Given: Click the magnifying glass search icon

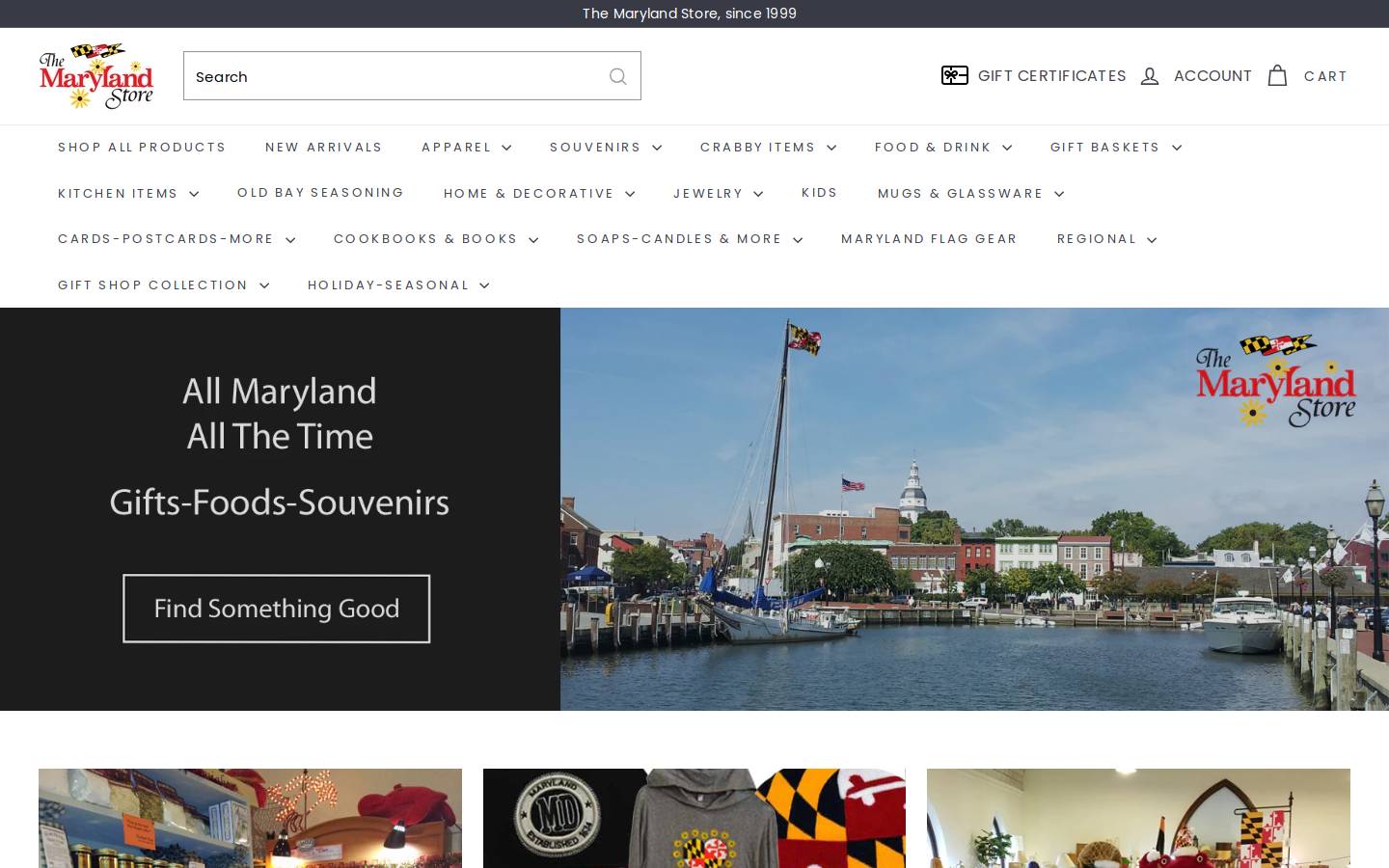Looking at the screenshot, I should tap(618, 76).
